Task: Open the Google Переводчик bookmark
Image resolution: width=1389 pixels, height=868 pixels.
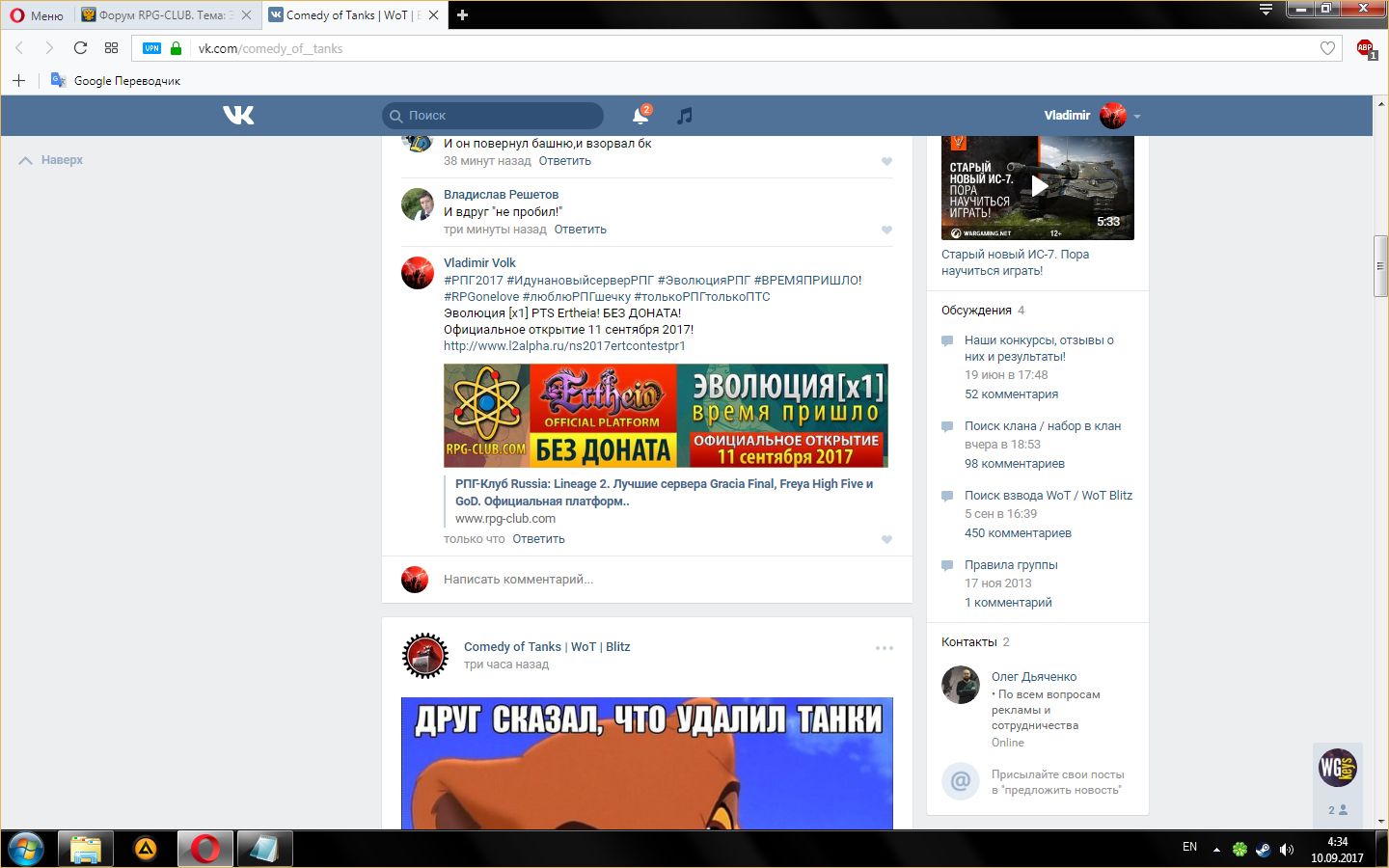Action: (116, 80)
